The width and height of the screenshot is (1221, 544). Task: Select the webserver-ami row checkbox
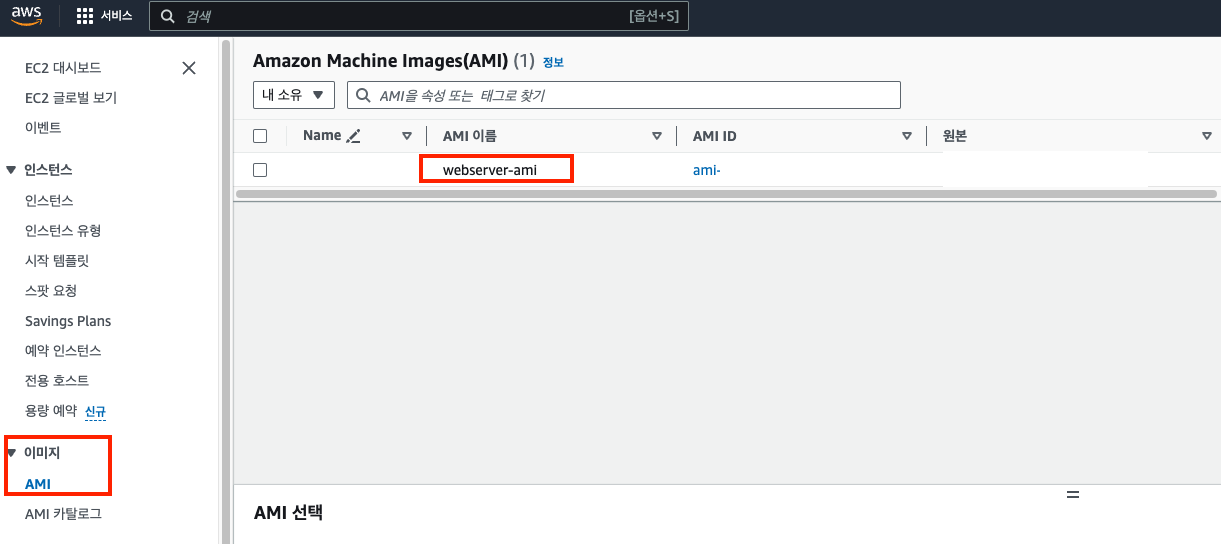pos(260,170)
